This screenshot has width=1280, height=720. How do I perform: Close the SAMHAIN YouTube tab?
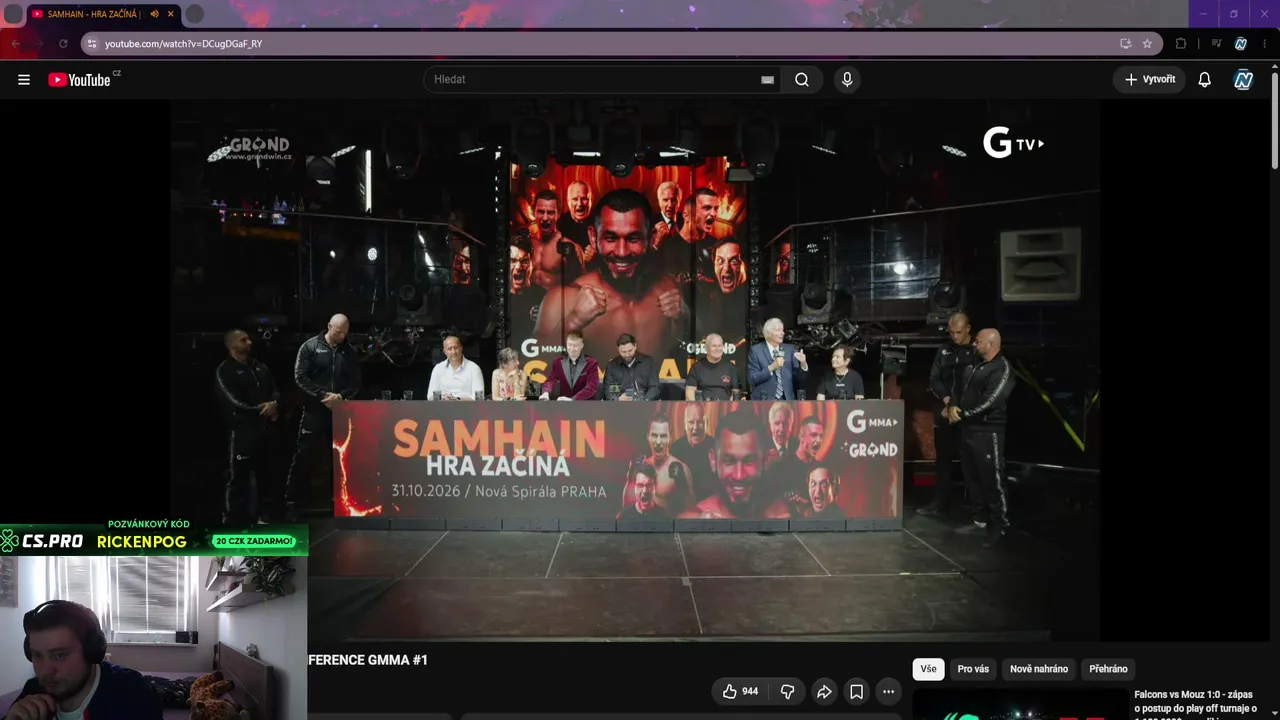pyautogui.click(x=171, y=14)
